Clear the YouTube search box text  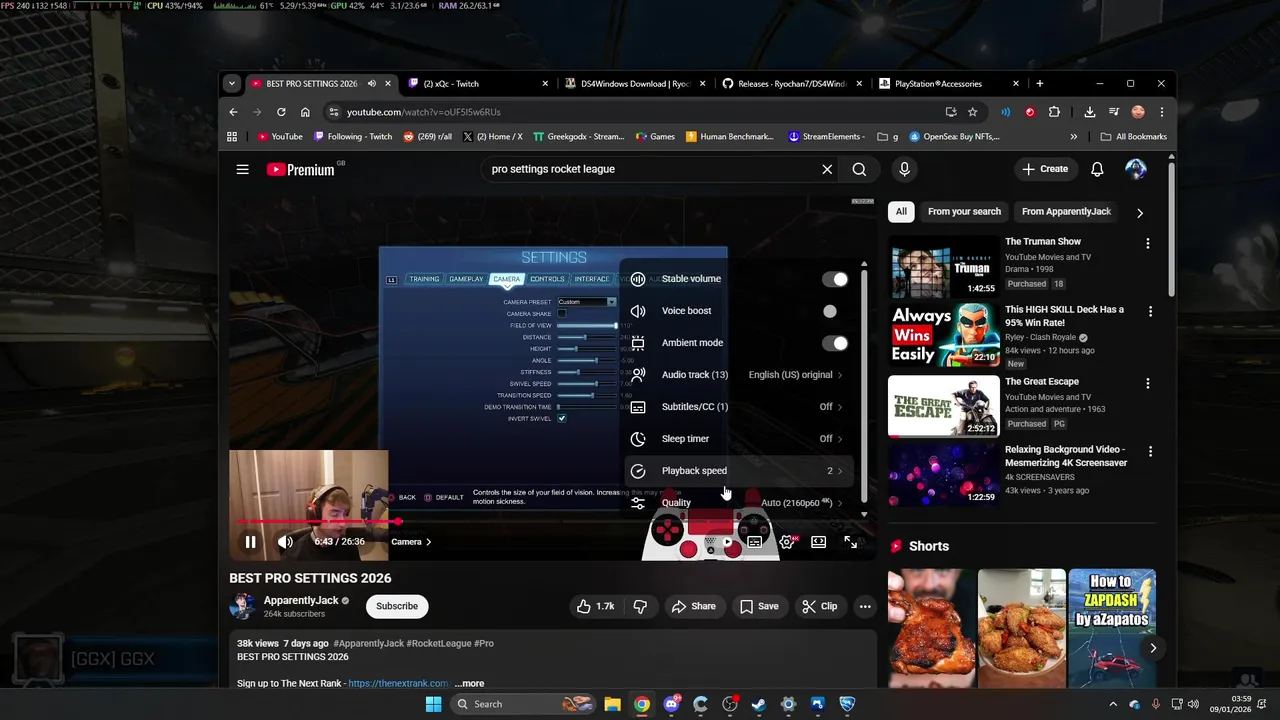[x=827, y=169]
